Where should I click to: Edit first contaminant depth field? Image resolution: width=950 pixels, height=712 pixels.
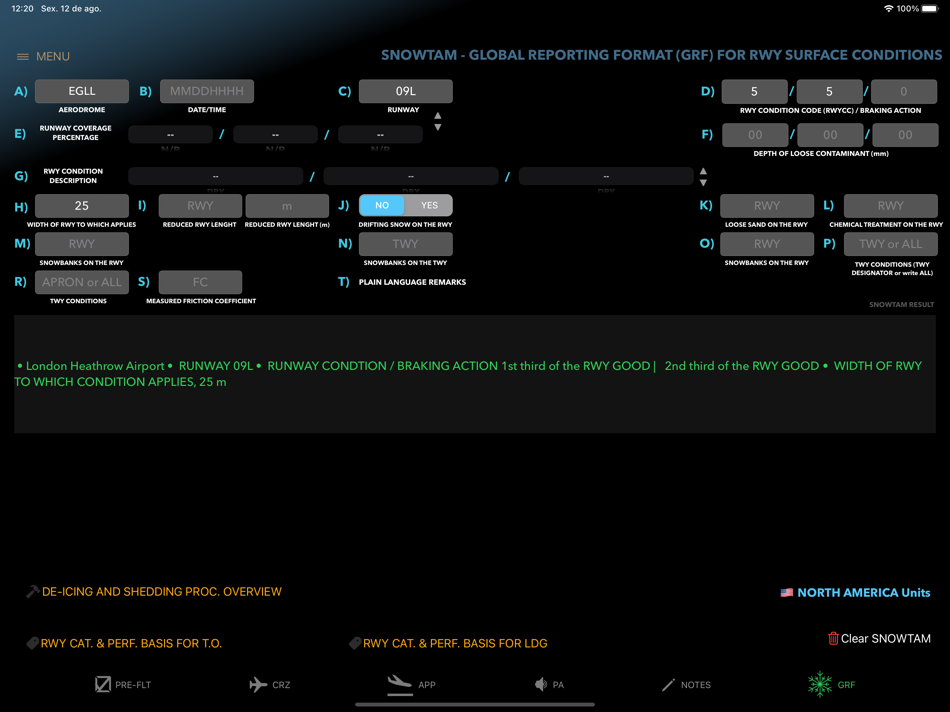click(755, 135)
